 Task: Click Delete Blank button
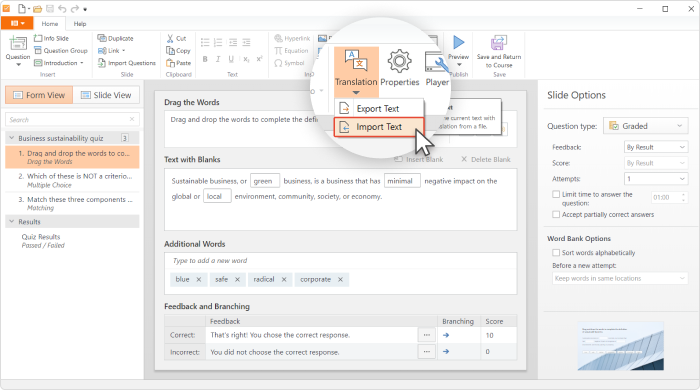(x=486, y=159)
